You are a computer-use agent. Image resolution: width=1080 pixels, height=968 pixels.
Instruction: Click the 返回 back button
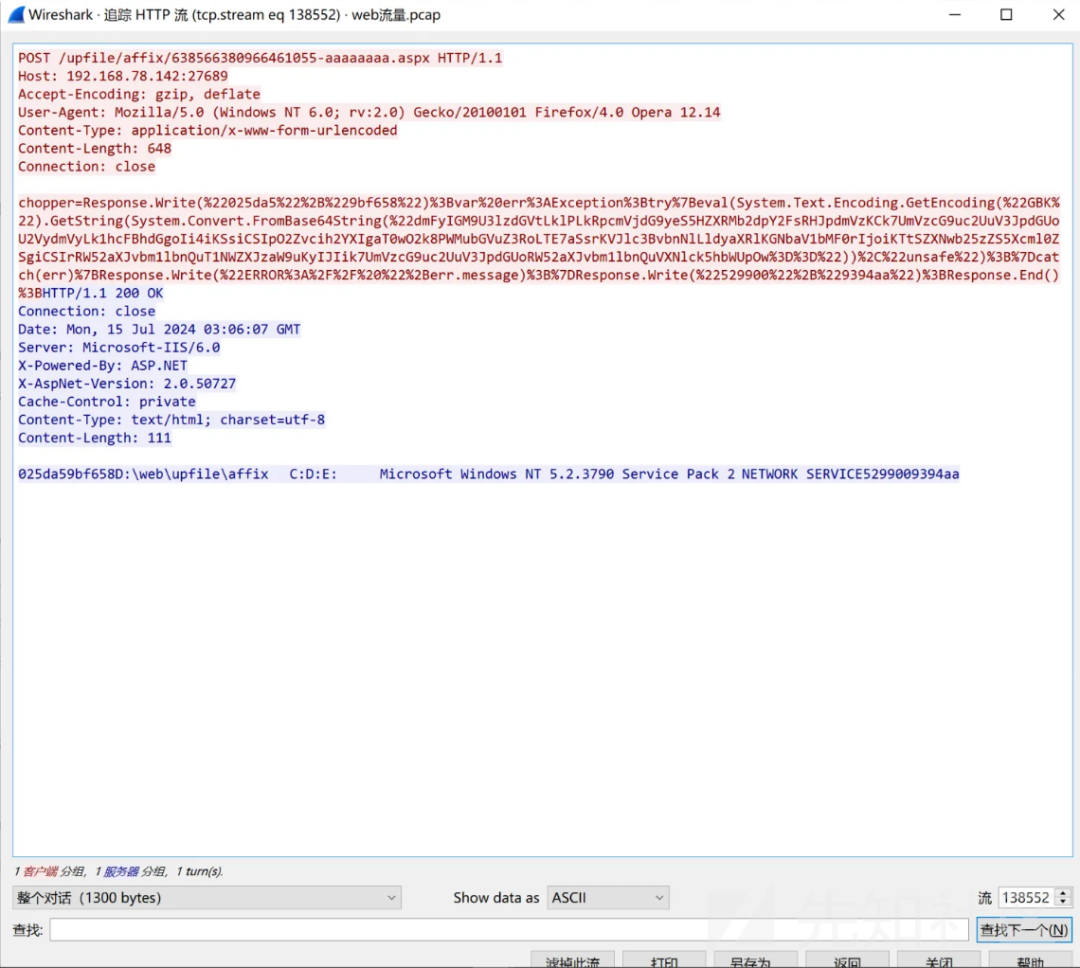point(847,960)
